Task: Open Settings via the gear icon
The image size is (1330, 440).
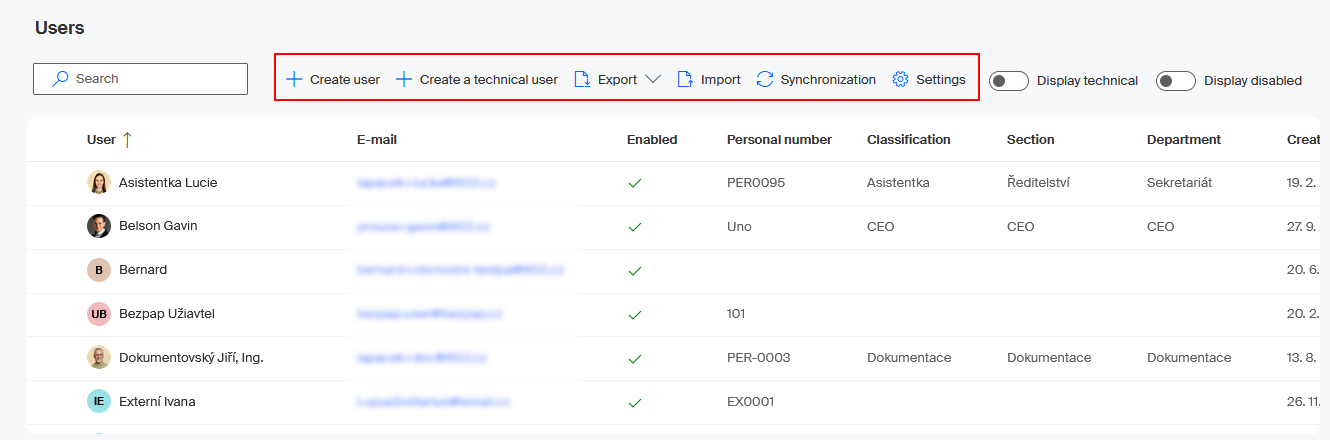Action: click(900, 79)
